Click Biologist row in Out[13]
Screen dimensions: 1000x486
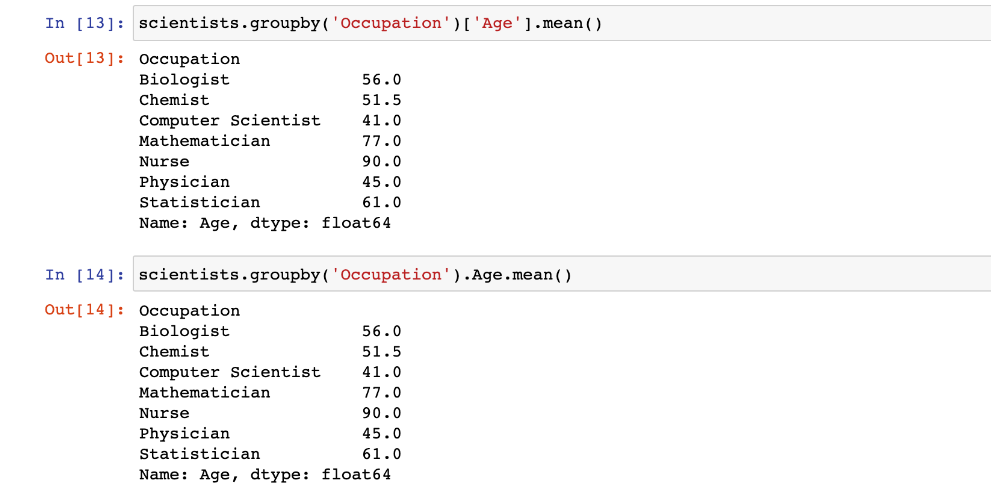coord(270,80)
